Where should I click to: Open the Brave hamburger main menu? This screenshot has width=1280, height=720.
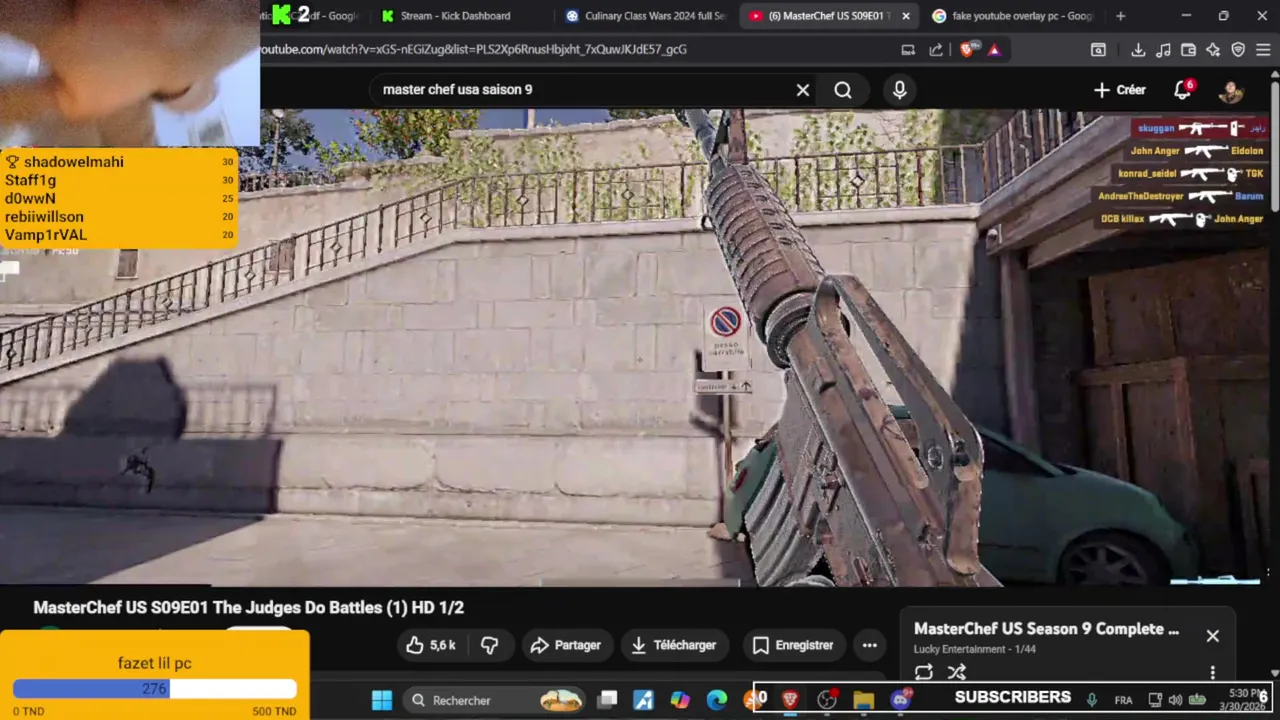click(1264, 49)
